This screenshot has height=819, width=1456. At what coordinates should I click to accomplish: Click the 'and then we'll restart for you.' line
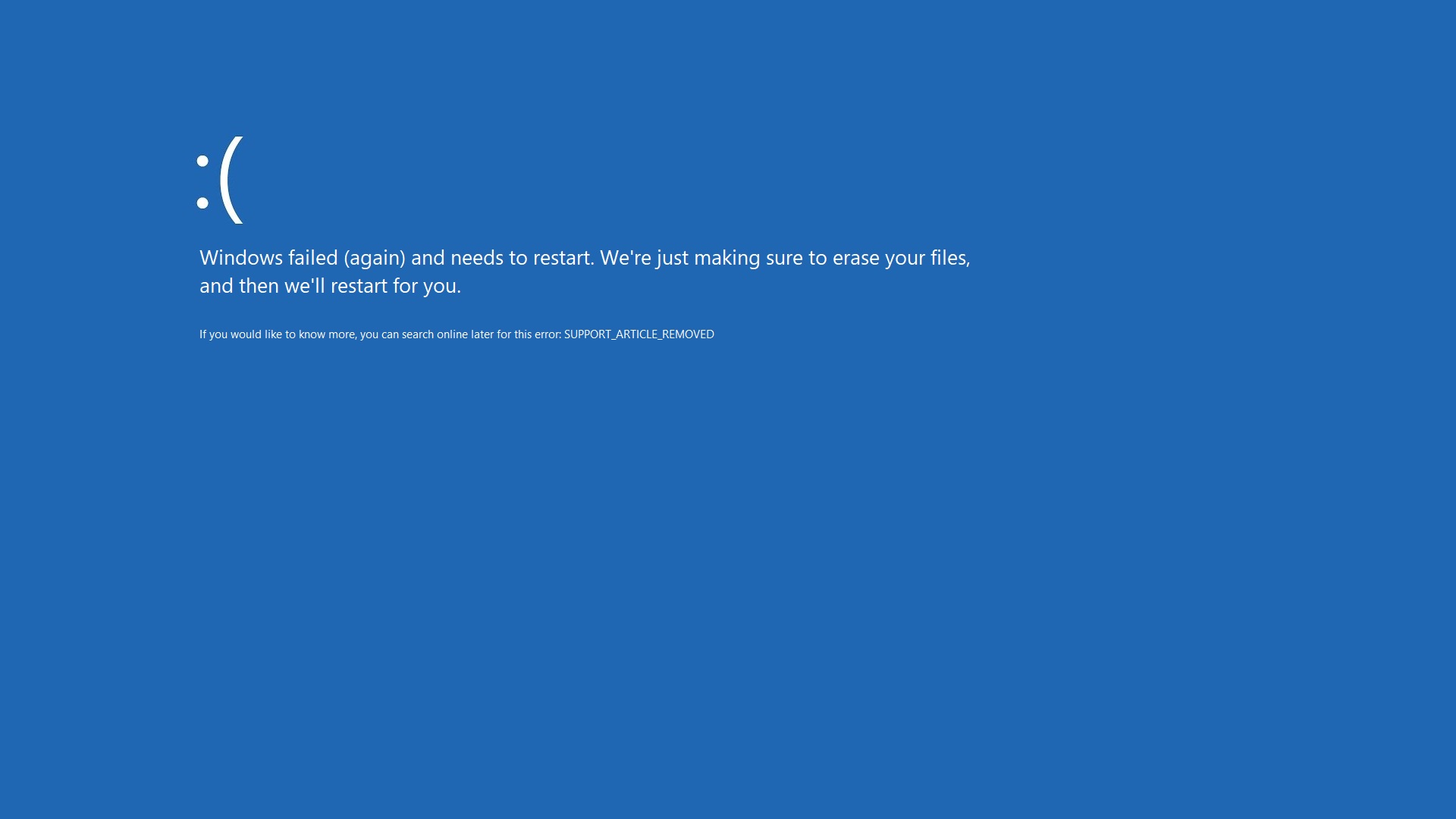click(x=330, y=286)
